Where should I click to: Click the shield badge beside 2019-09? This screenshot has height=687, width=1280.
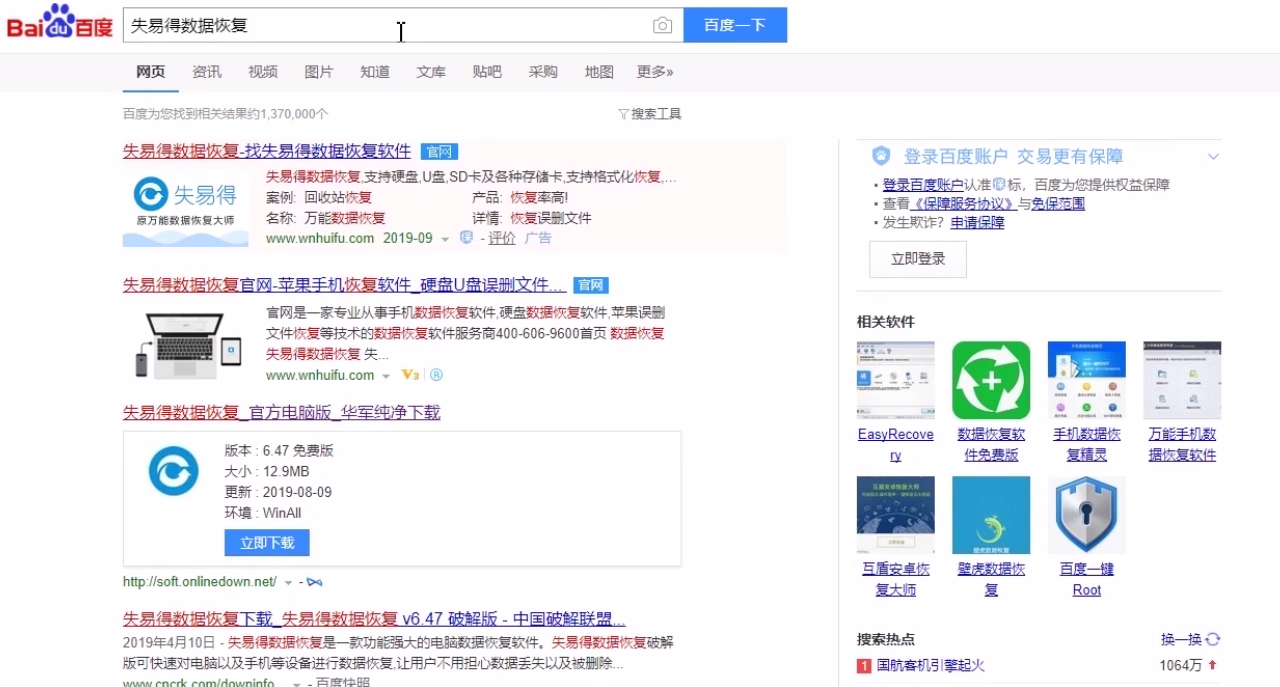[x=466, y=238]
